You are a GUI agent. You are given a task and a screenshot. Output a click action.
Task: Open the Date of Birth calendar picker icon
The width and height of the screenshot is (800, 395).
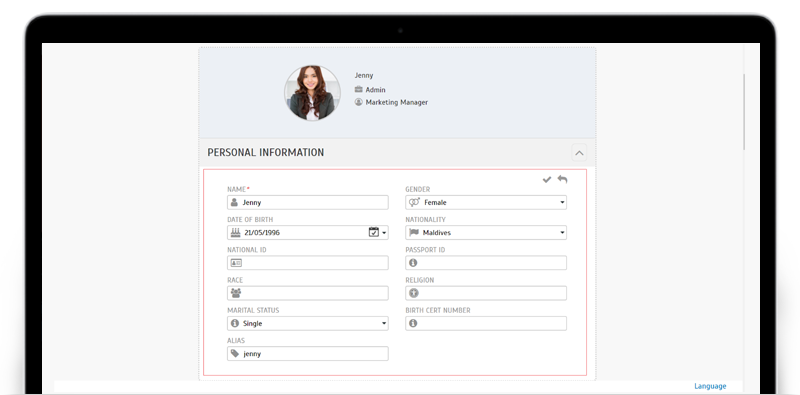[374, 232]
